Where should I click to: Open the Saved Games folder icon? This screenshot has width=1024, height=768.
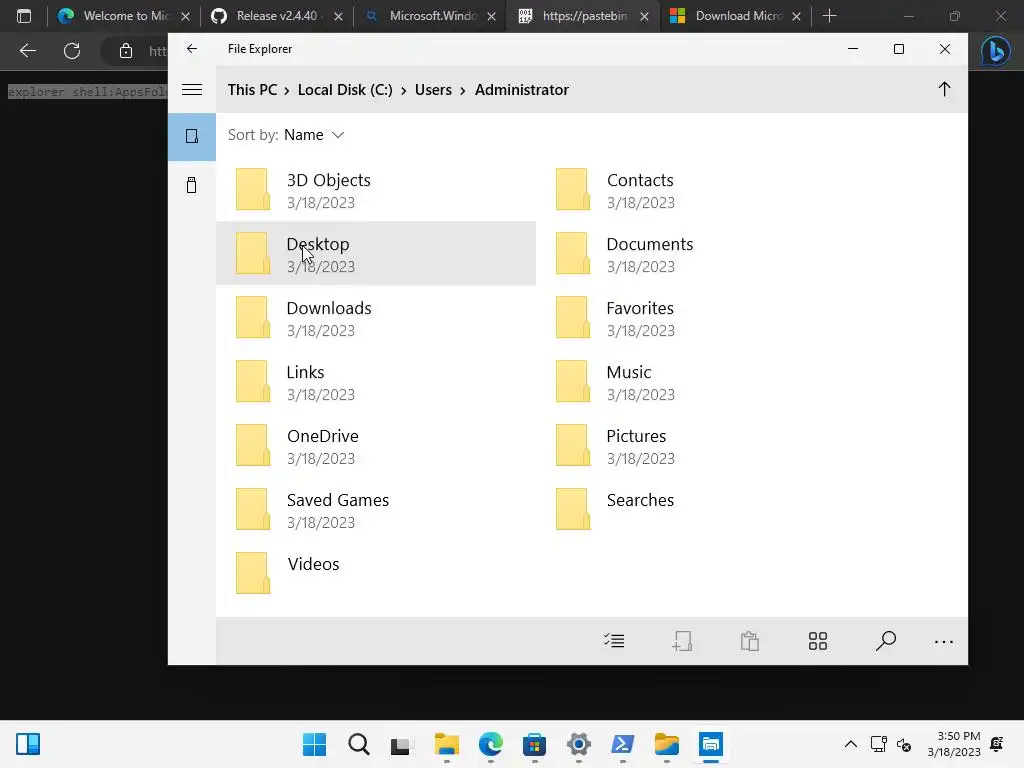[253, 509]
